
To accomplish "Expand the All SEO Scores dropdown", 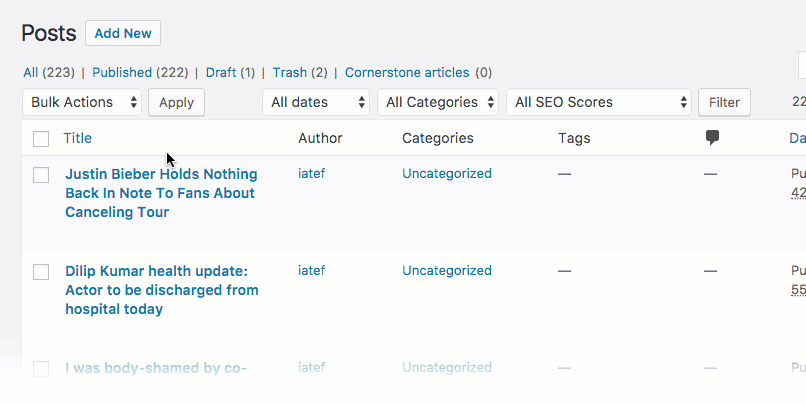I will pyautogui.click(x=598, y=102).
